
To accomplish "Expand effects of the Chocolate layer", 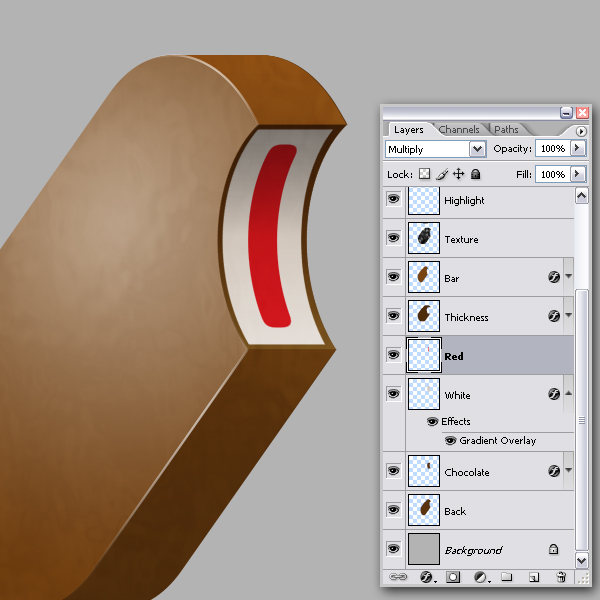I will tap(569, 470).
